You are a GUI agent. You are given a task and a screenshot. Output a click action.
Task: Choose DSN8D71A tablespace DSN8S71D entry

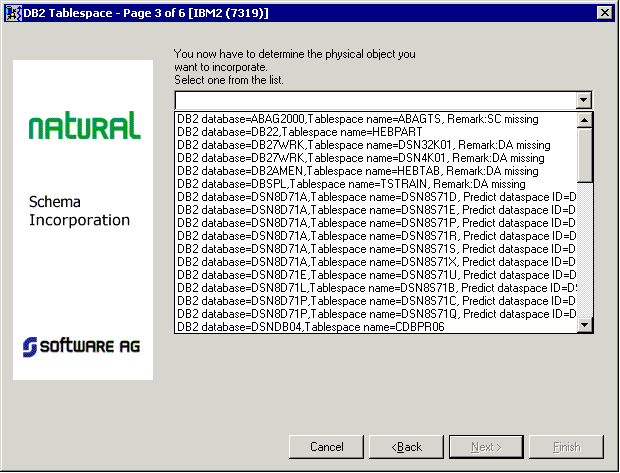pyautogui.click(x=370, y=197)
